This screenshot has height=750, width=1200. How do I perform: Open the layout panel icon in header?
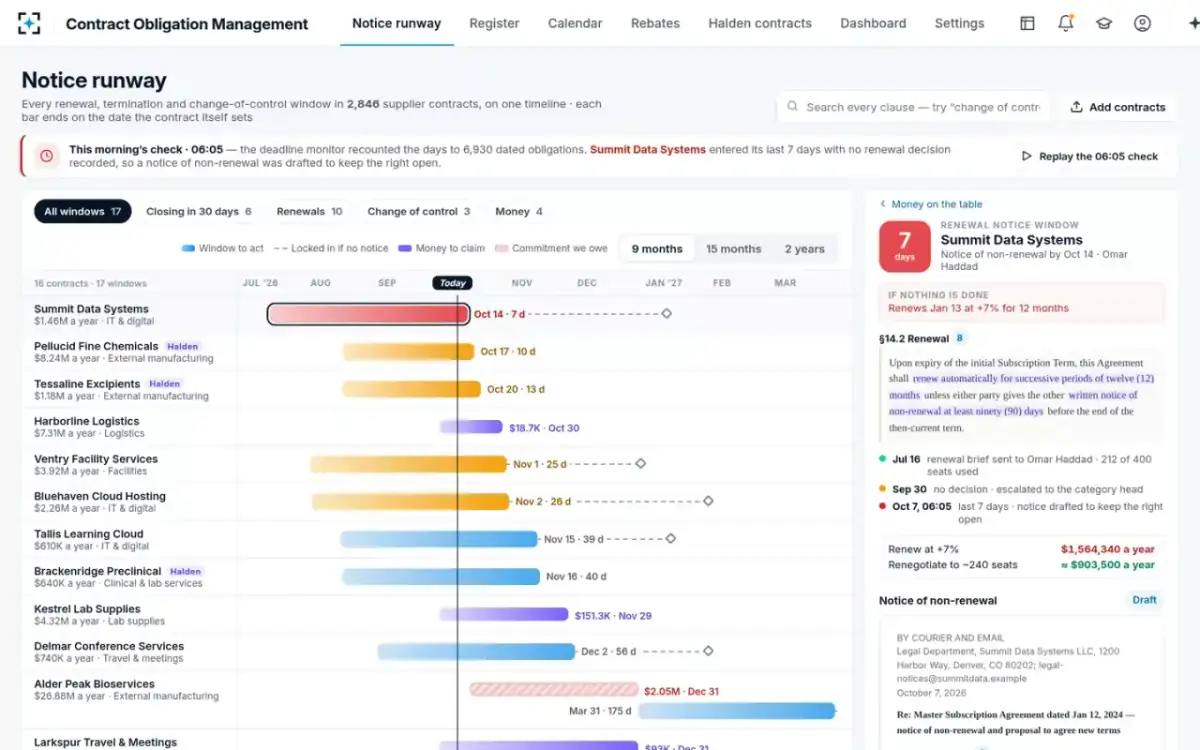1027,23
